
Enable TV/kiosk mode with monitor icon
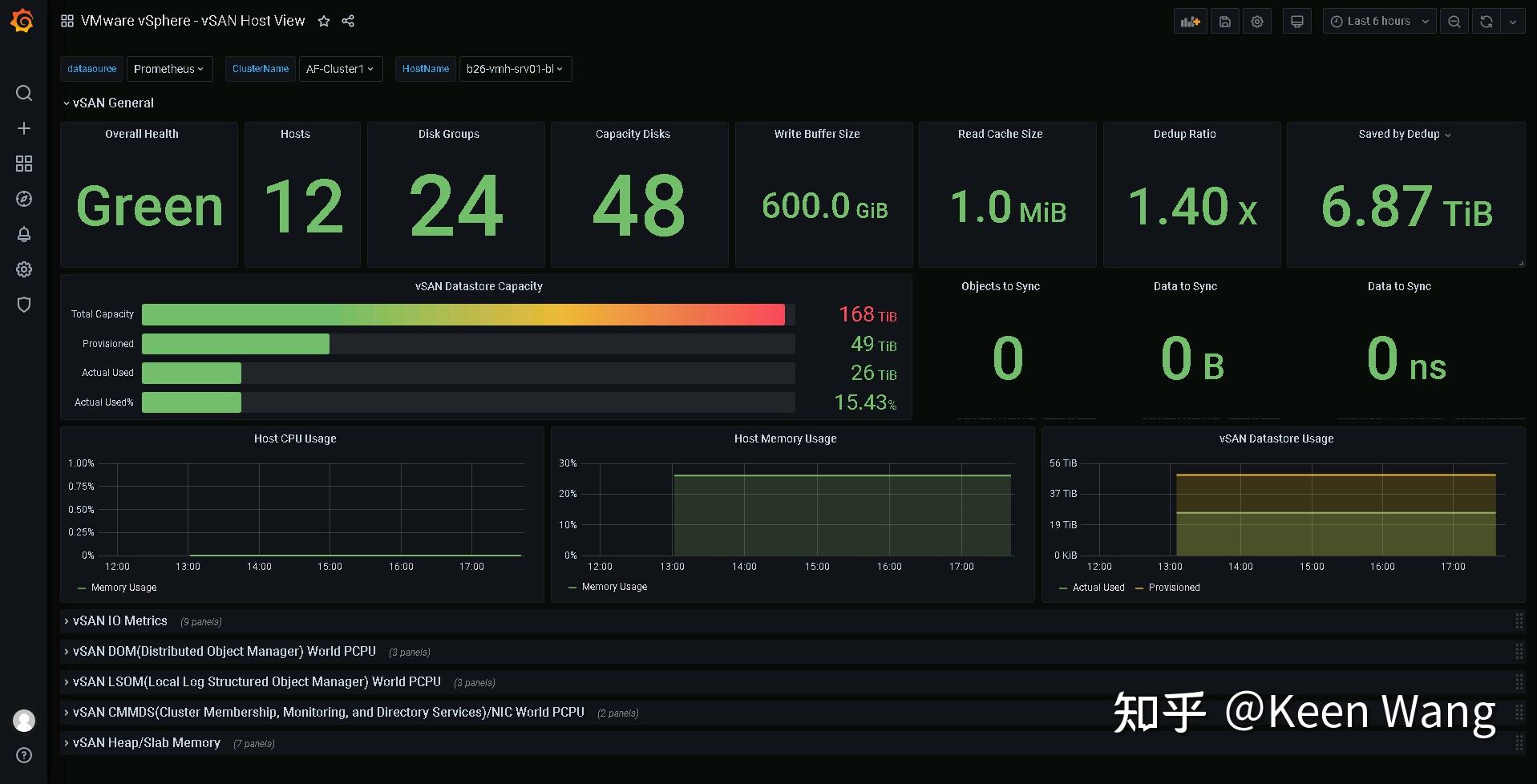click(1296, 21)
